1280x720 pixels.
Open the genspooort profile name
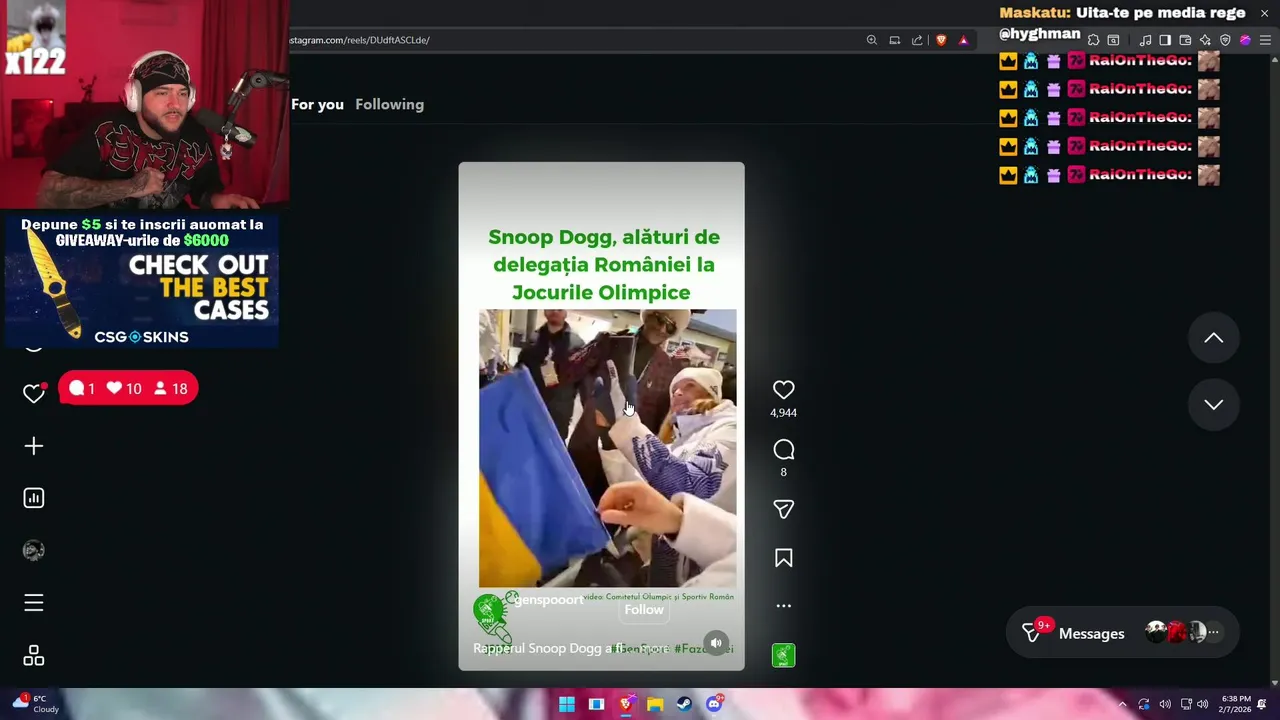click(548, 599)
